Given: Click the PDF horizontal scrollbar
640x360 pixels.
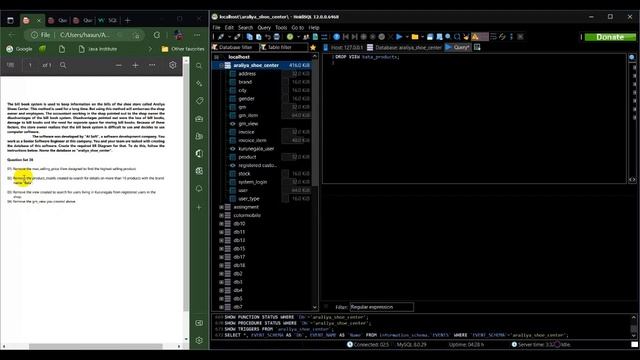Looking at the screenshot, I should (96, 346).
